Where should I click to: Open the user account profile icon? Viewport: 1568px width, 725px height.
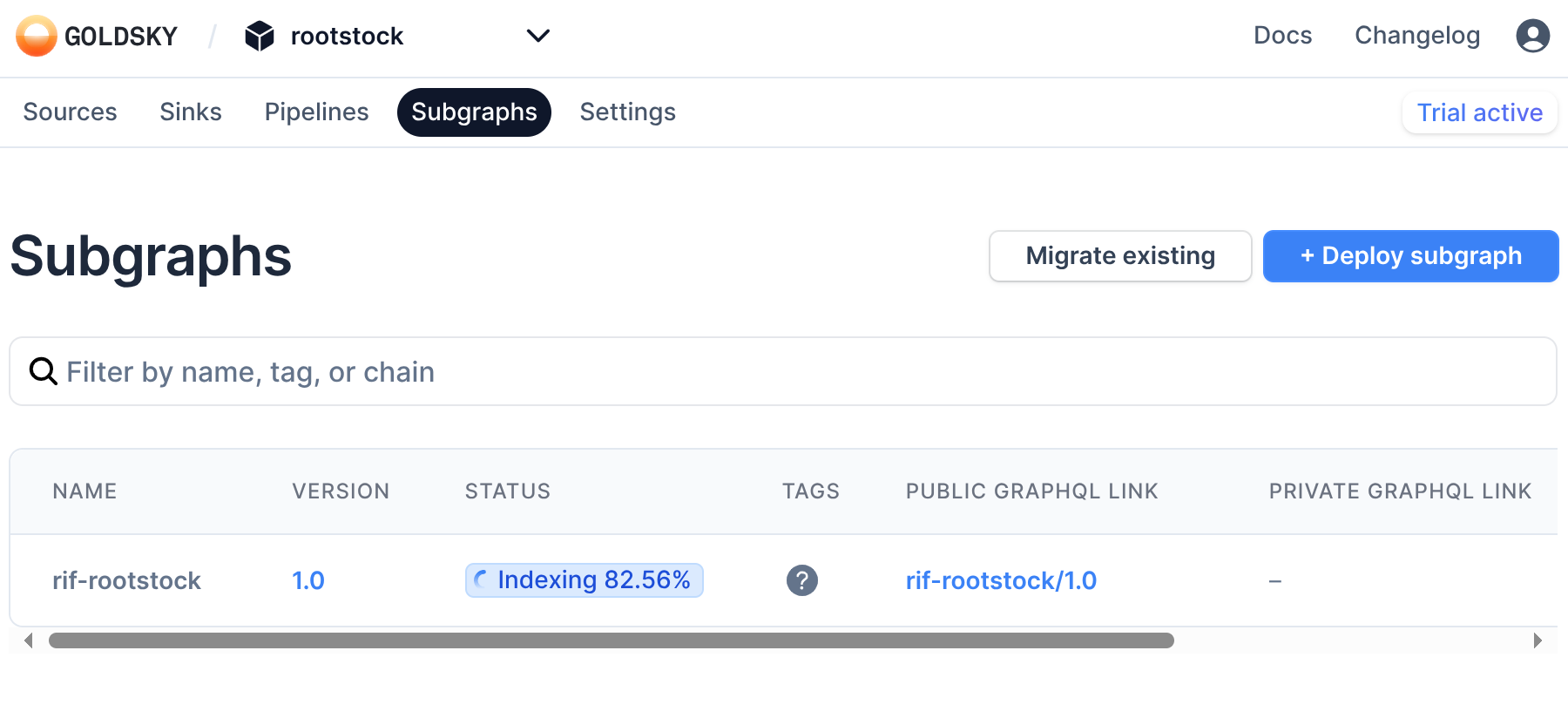coord(1532,36)
